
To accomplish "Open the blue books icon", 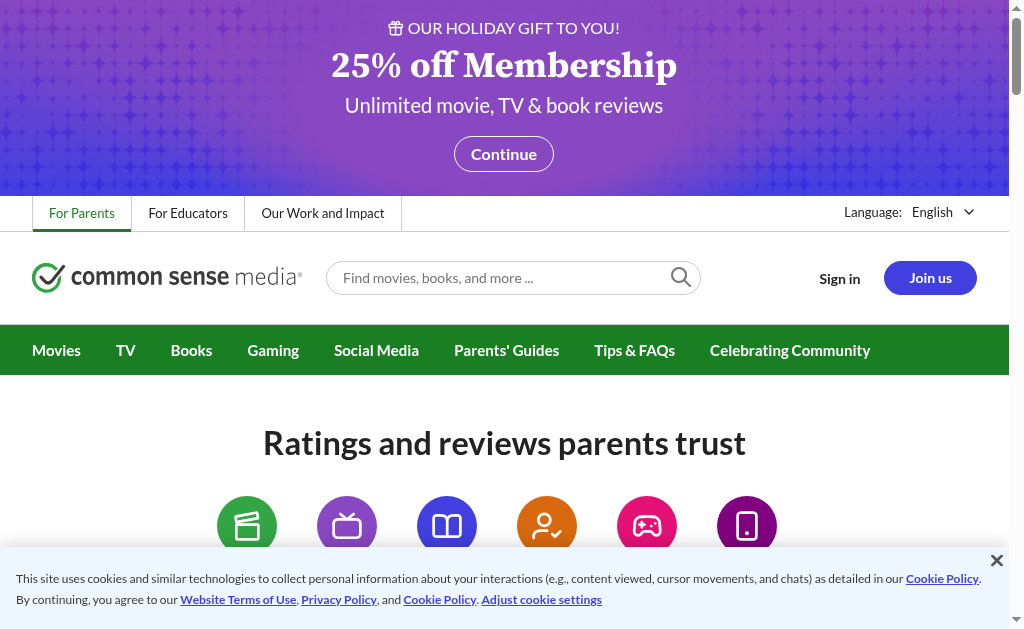I will click(x=447, y=525).
